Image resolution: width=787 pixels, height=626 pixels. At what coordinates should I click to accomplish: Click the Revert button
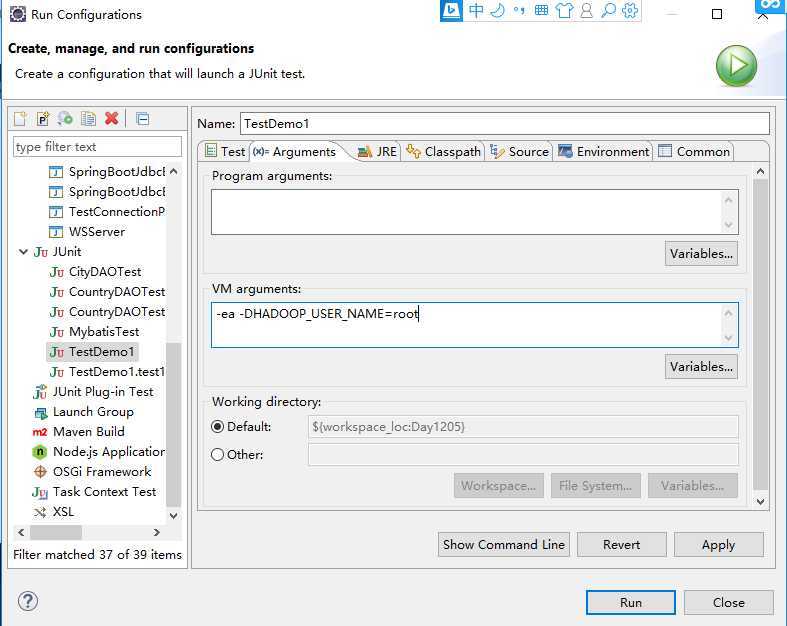click(x=621, y=545)
